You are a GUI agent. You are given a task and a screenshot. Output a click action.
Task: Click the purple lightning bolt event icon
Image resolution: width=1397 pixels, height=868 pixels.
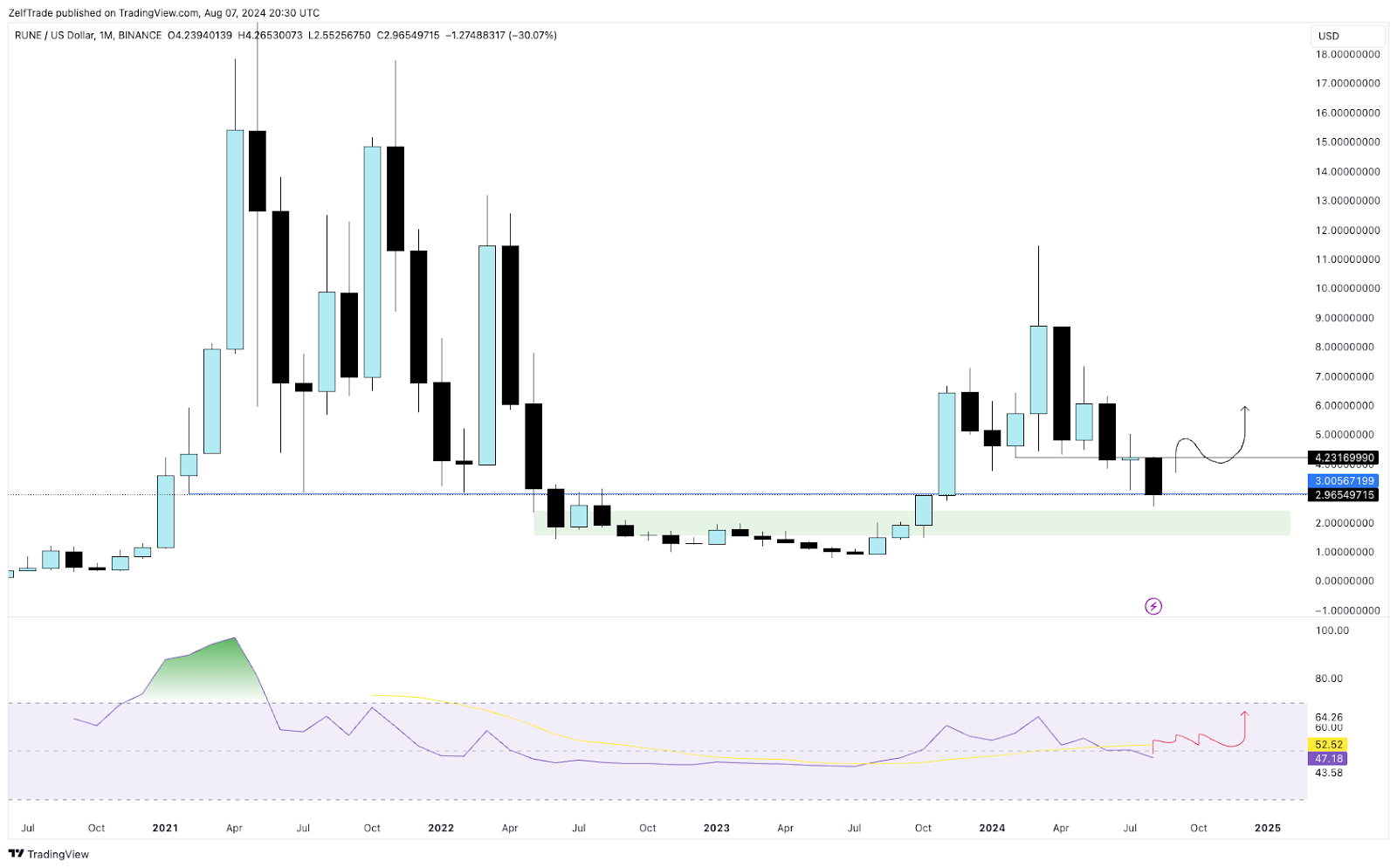[x=1153, y=606]
